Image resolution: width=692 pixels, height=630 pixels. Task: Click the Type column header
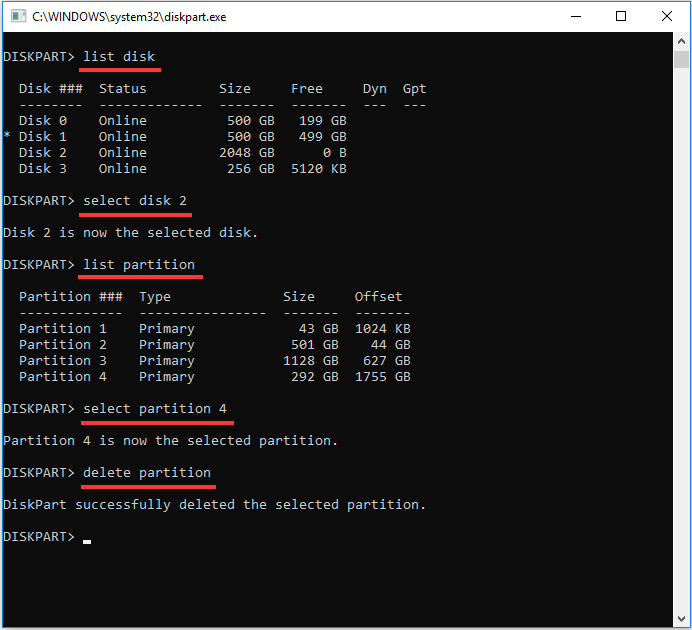(x=155, y=297)
